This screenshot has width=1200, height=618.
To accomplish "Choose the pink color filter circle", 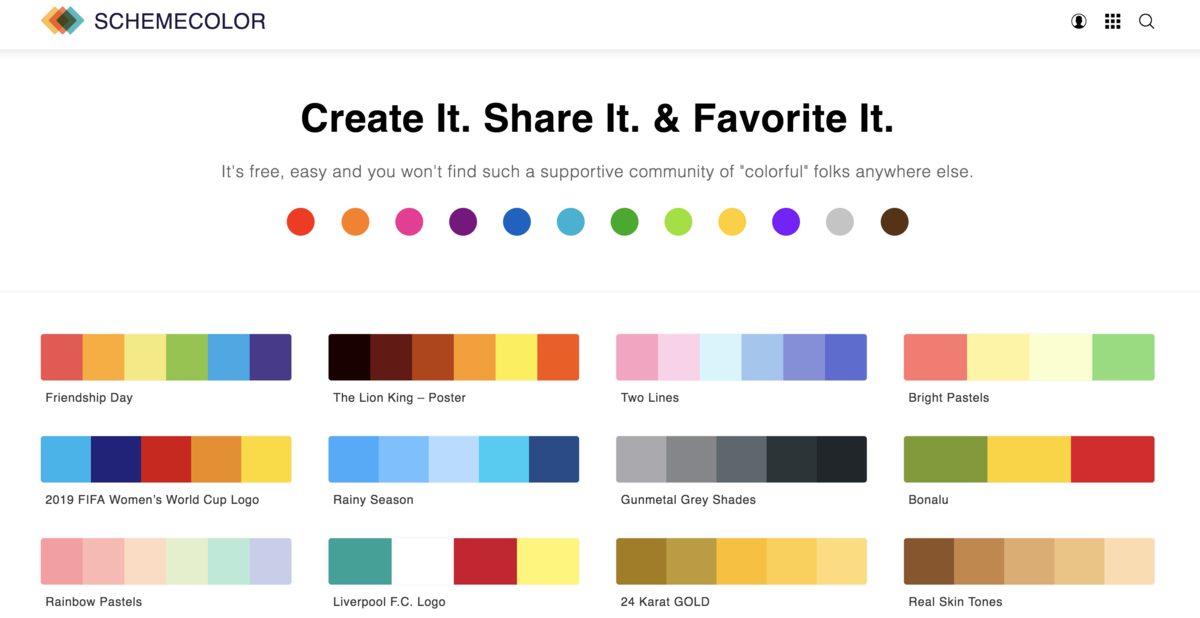I will click(409, 222).
